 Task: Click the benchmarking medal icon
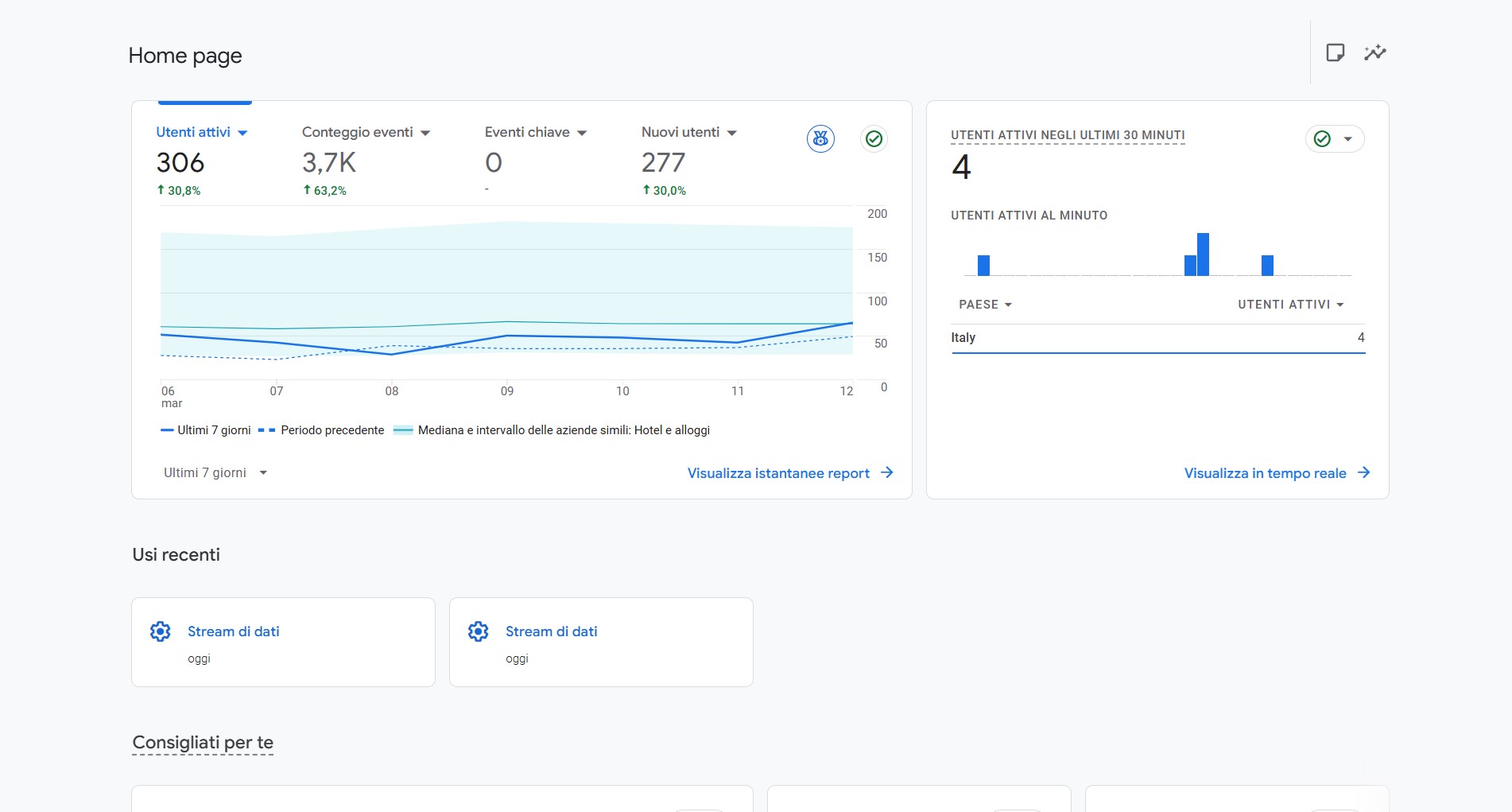point(820,139)
